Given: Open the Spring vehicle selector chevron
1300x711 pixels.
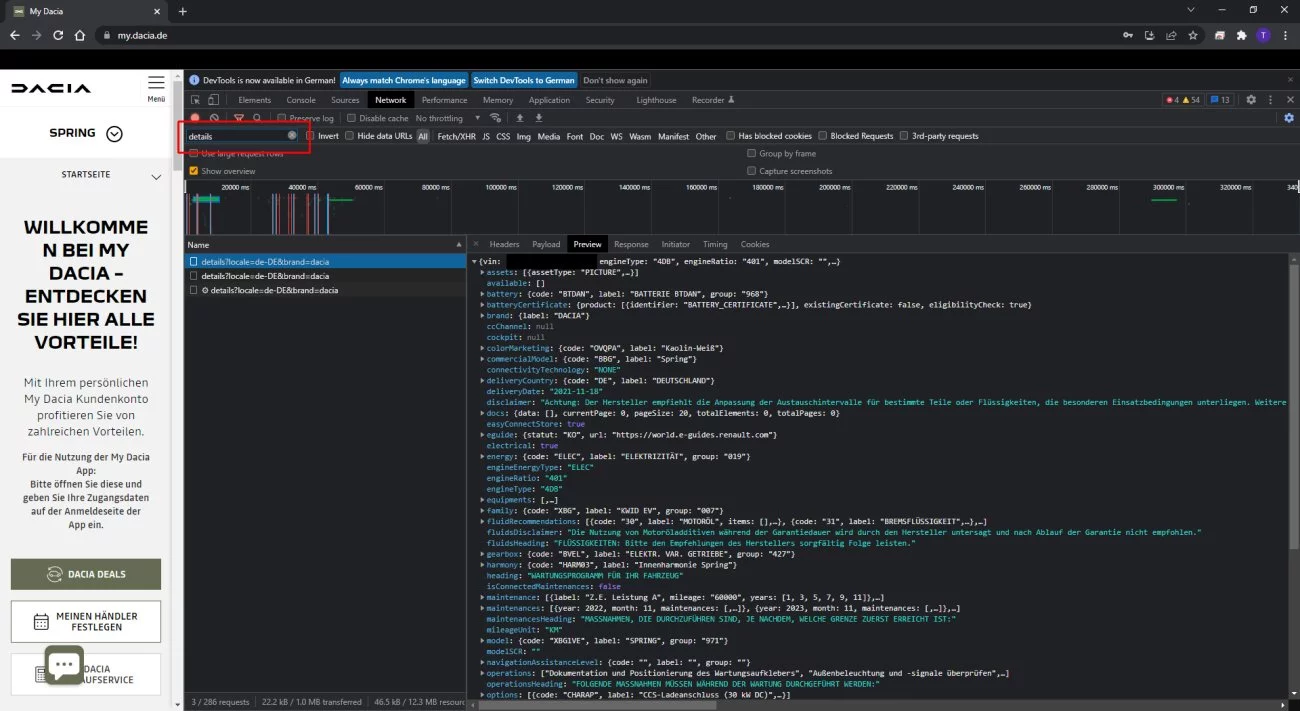Looking at the screenshot, I should pyautogui.click(x=114, y=134).
